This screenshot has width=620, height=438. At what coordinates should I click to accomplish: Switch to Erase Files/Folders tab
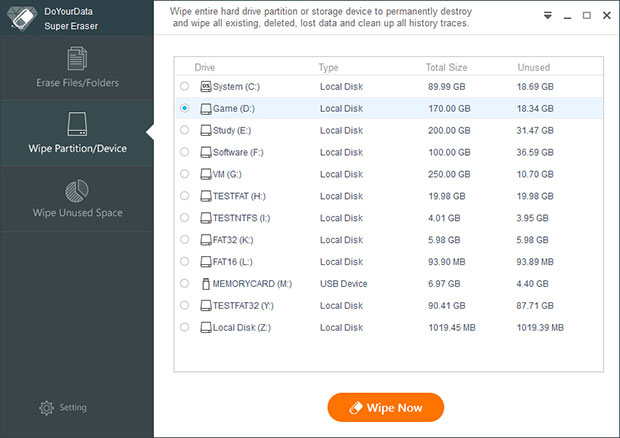(77, 67)
